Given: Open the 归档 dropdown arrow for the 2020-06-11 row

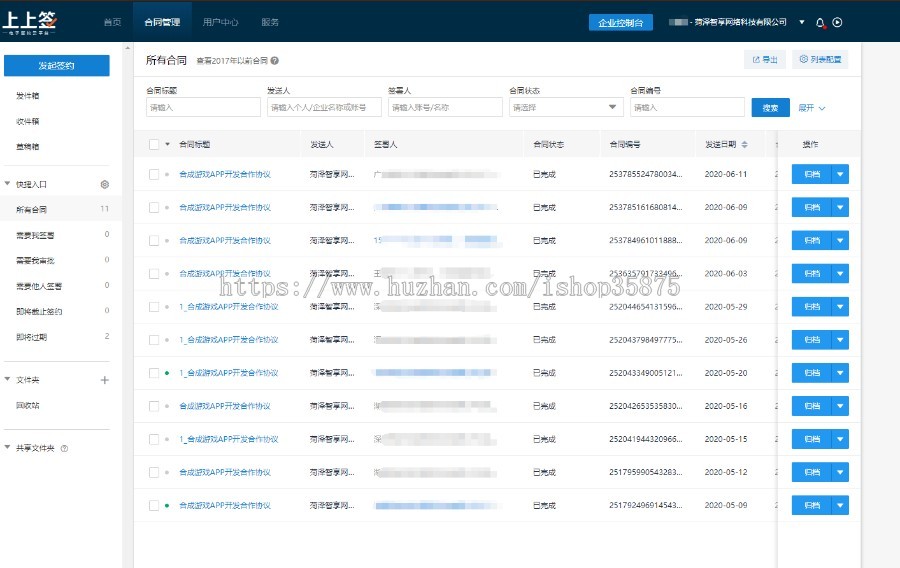Looking at the screenshot, I should point(840,174).
